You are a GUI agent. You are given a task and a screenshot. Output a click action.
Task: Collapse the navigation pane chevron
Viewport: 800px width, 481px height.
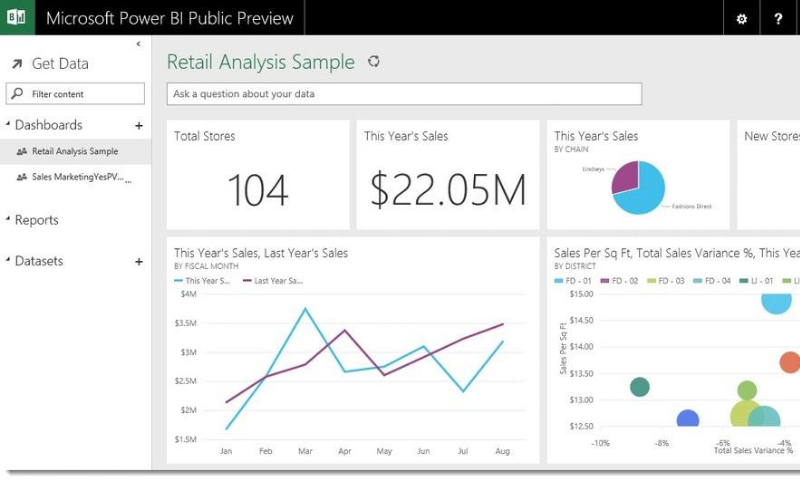[138, 44]
